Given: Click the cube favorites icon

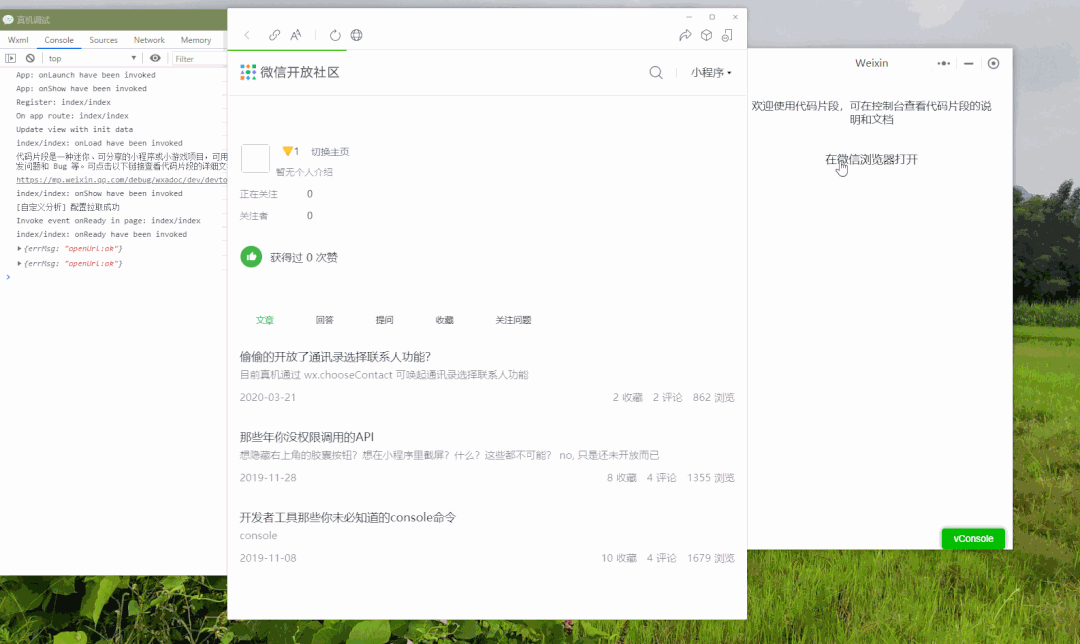Looking at the screenshot, I should [x=706, y=35].
